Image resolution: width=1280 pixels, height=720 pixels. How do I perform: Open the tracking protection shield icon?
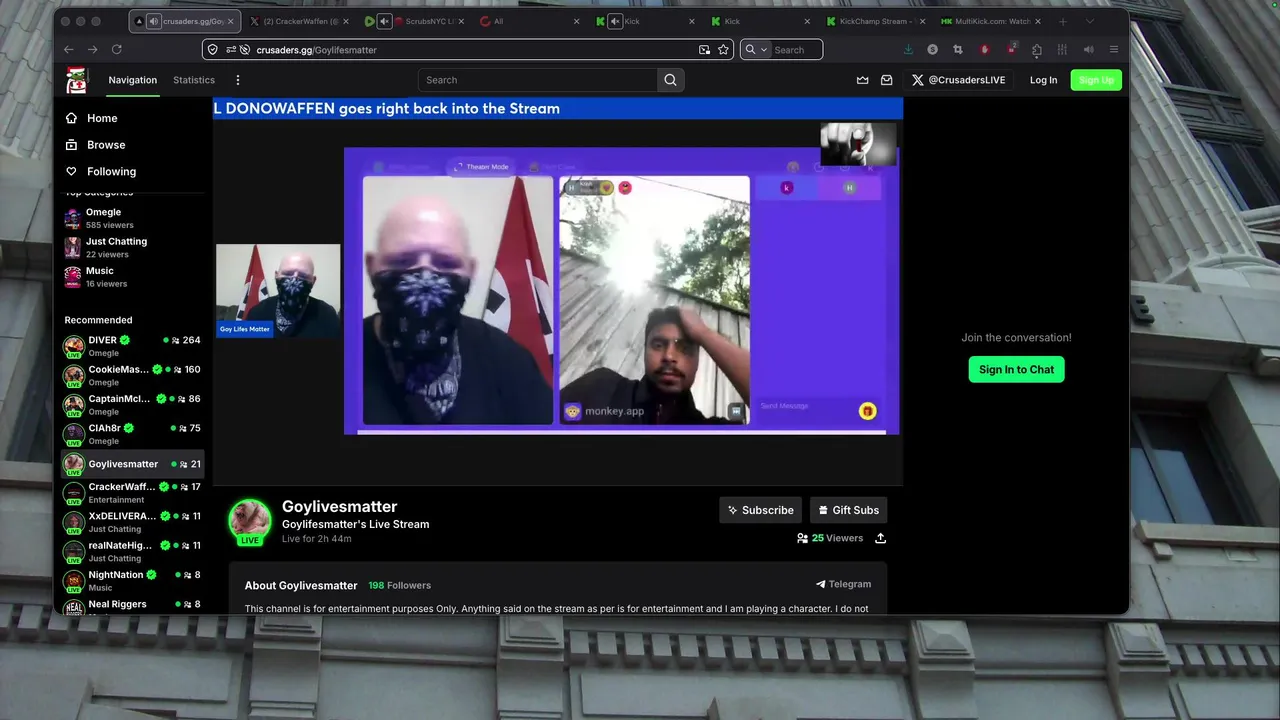(x=213, y=49)
